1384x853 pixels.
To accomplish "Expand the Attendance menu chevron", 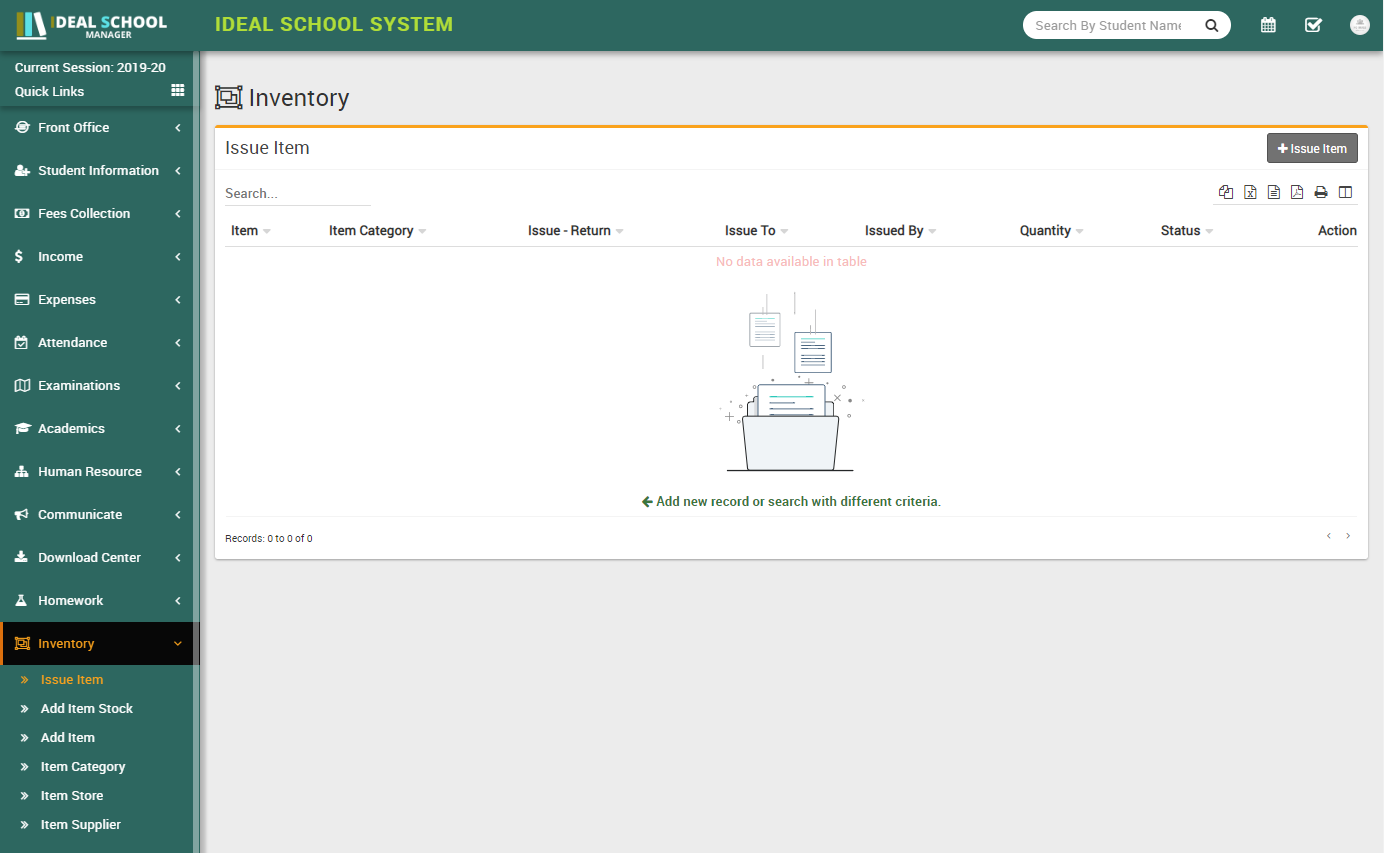I will [178, 342].
